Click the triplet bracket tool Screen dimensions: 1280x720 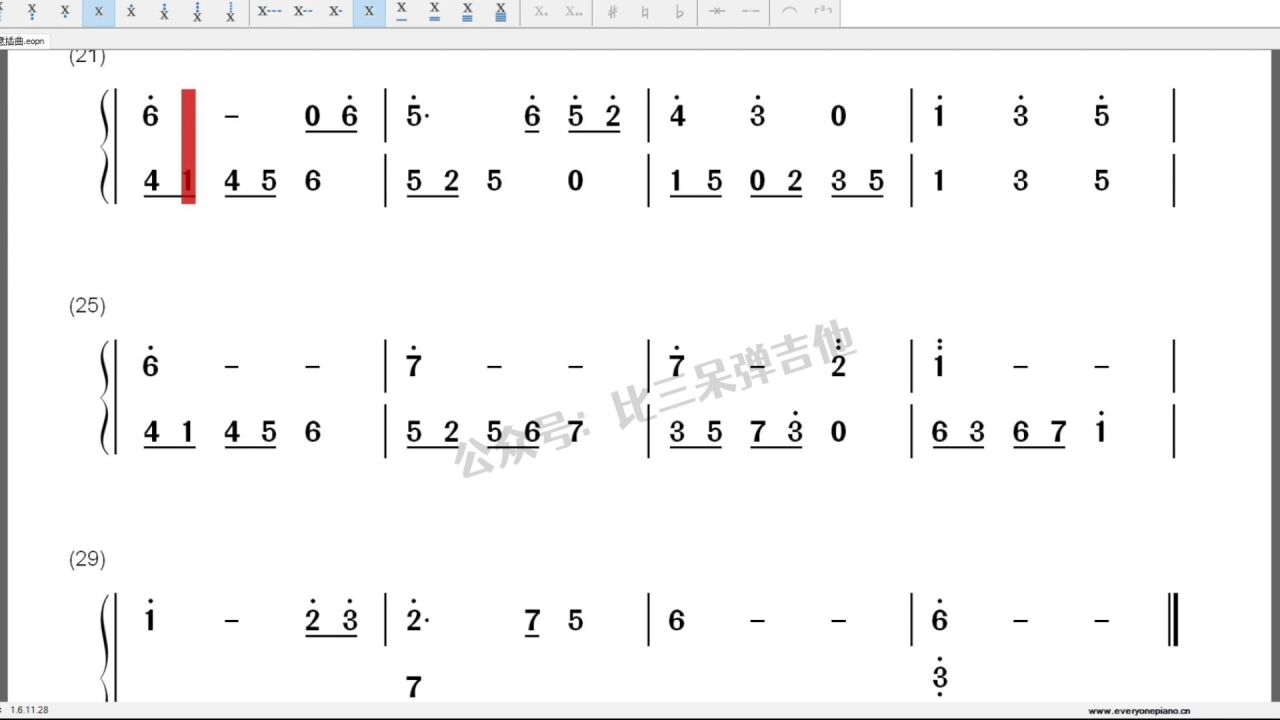[x=823, y=12]
